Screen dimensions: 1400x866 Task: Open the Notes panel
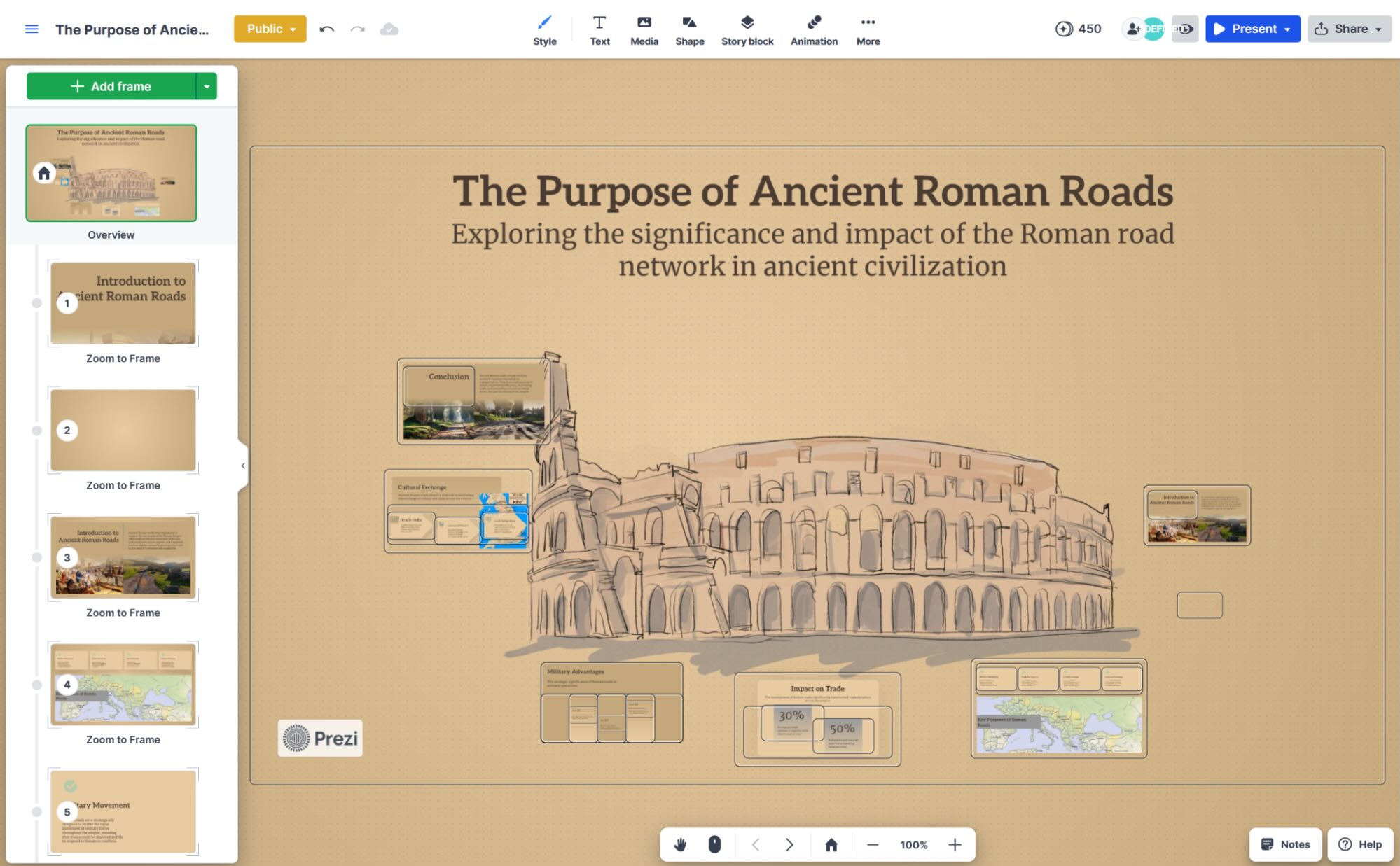[1284, 844]
